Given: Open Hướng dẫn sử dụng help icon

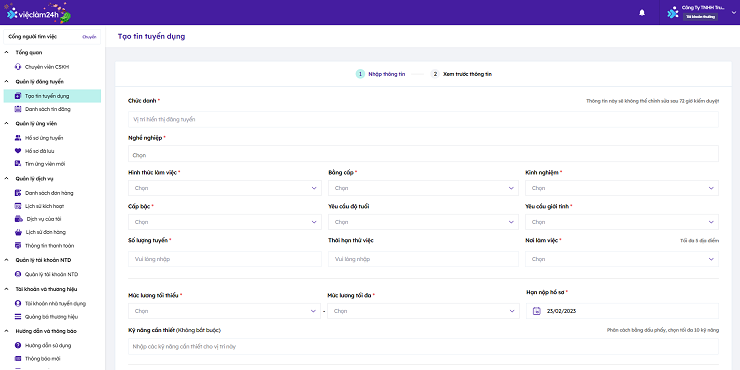Looking at the screenshot, I should click(18, 345).
